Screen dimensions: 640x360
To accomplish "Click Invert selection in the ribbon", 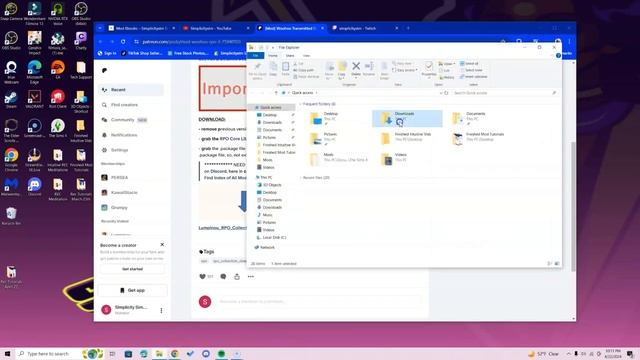I will [473, 77].
